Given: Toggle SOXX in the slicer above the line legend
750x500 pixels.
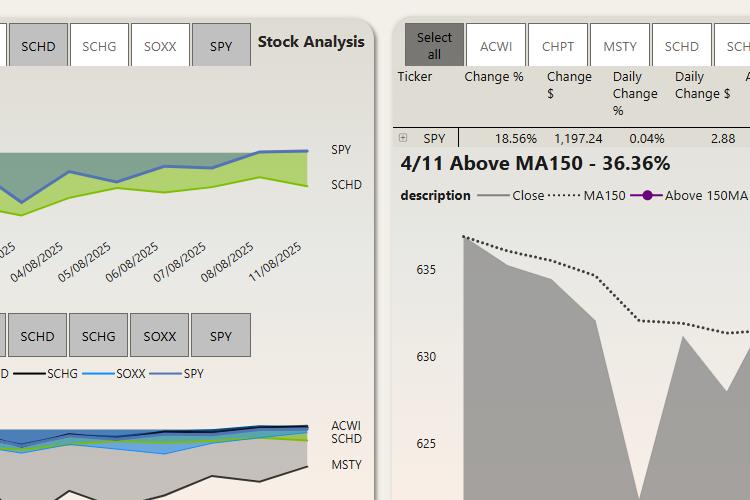Looking at the screenshot, I should point(160,335).
